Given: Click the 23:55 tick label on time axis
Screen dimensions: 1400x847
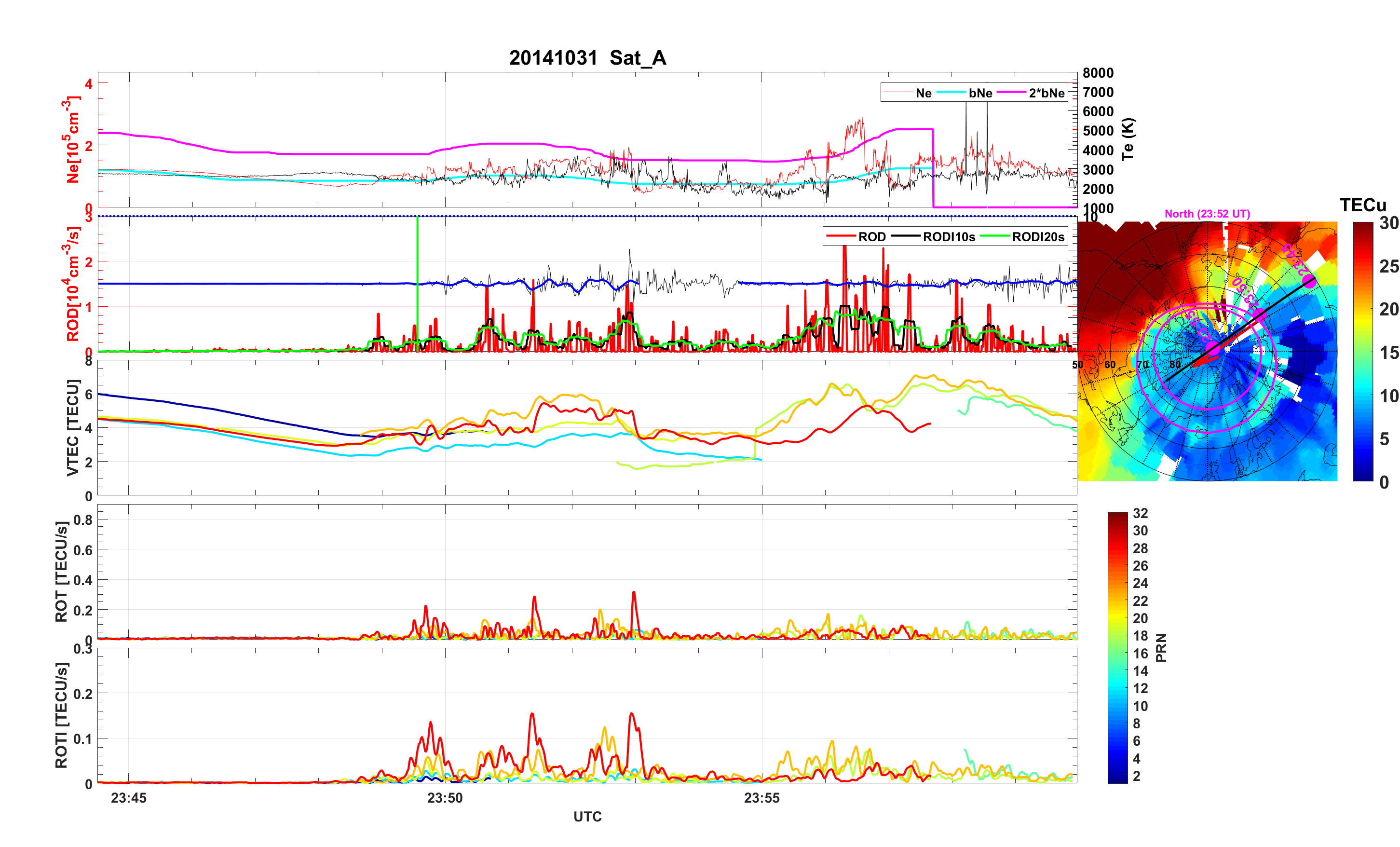Looking at the screenshot, I should pyautogui.click(x=761, y=797).
